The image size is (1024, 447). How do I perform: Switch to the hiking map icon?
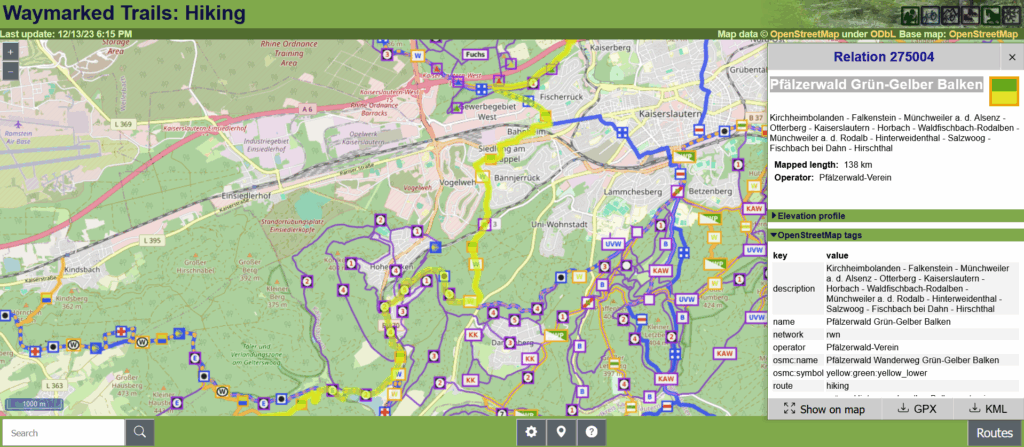pos(910,15)
